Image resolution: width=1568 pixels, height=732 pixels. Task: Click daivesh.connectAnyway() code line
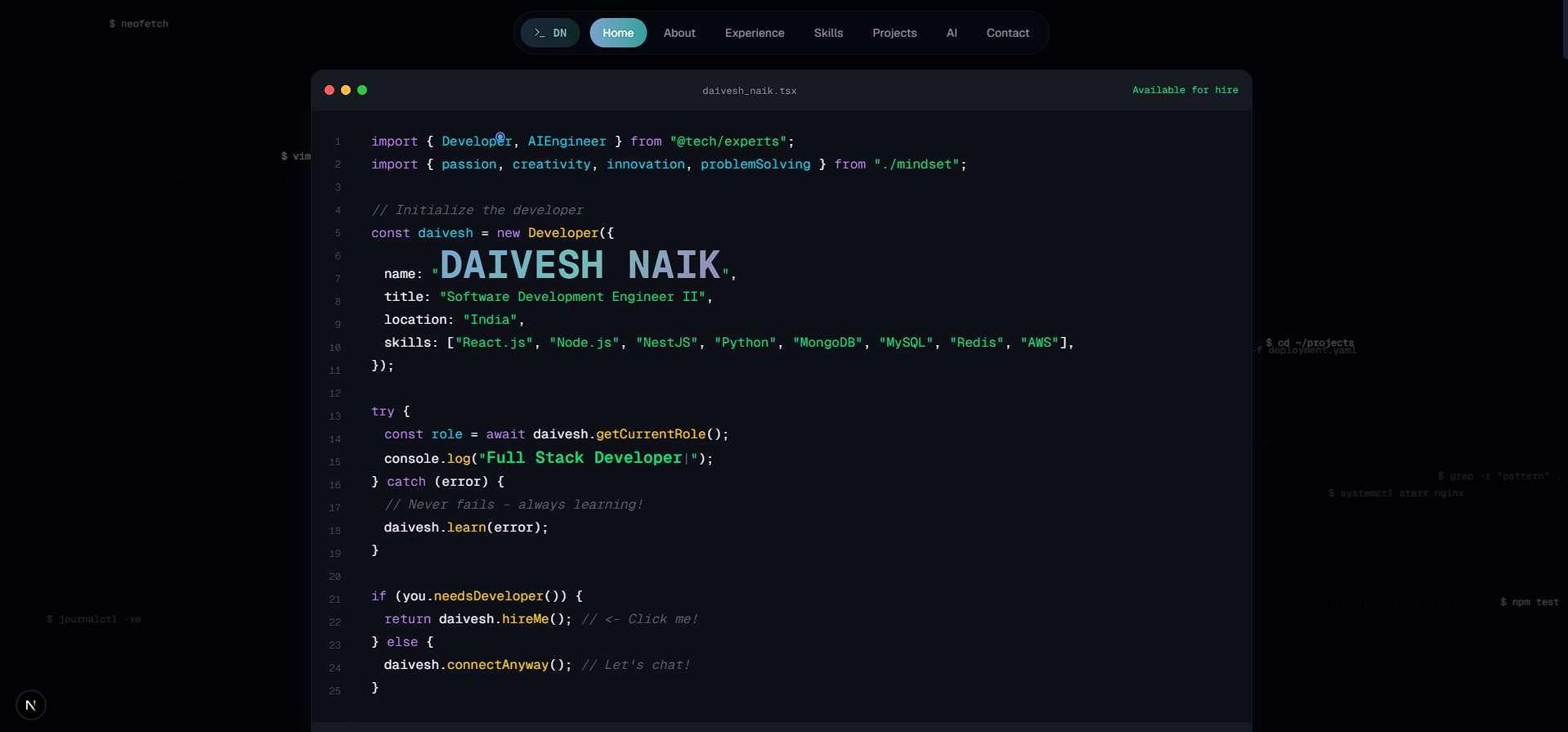click(478, 665)
